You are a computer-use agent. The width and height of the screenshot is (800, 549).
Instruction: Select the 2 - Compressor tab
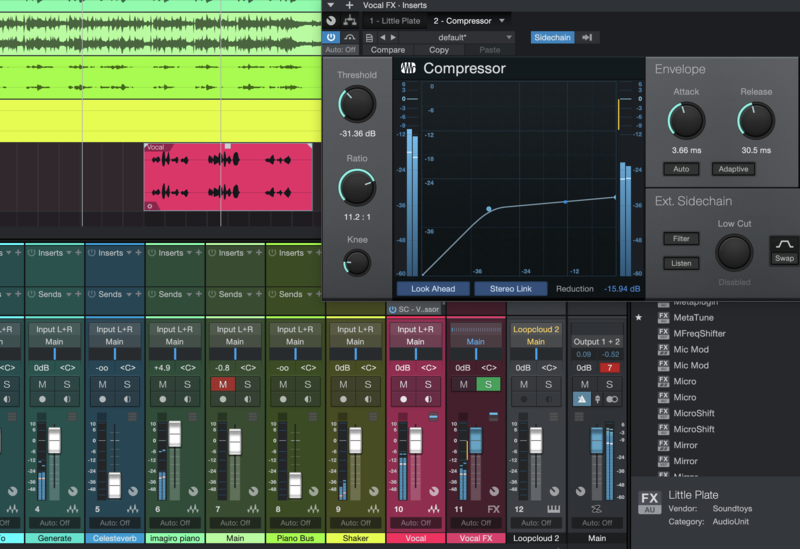click(x=460, y=20)
